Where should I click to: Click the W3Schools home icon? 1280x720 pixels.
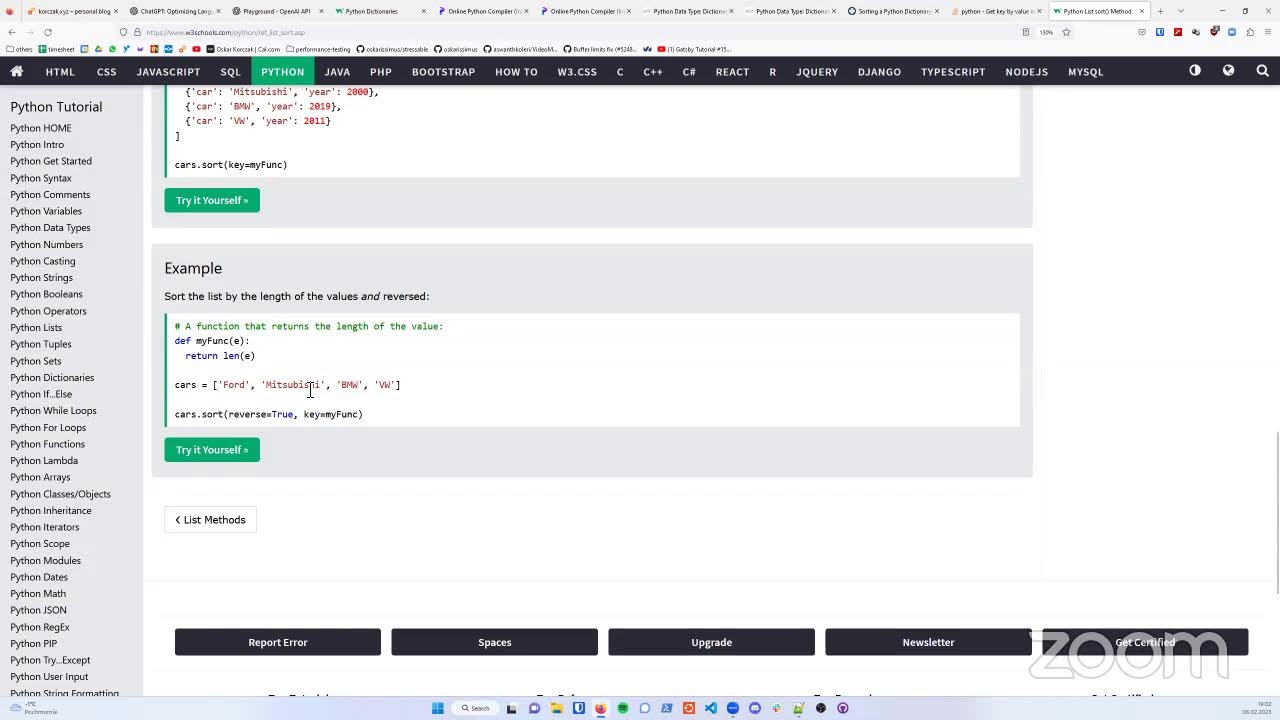pyautogui.click(x=16, y=71)
